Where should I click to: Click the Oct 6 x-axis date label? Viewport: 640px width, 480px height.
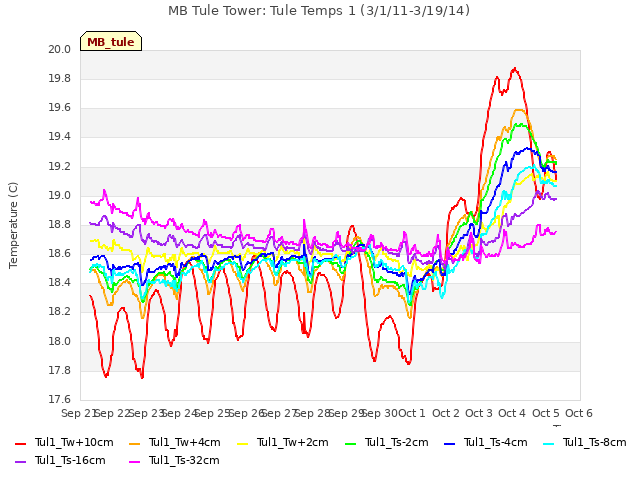[x=579, y=413]
